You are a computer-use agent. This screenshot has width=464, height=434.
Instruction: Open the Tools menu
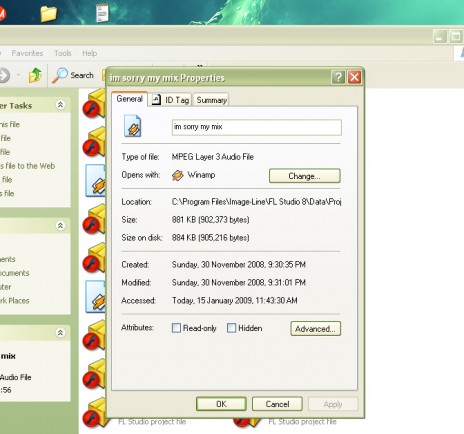pos(63,53)
